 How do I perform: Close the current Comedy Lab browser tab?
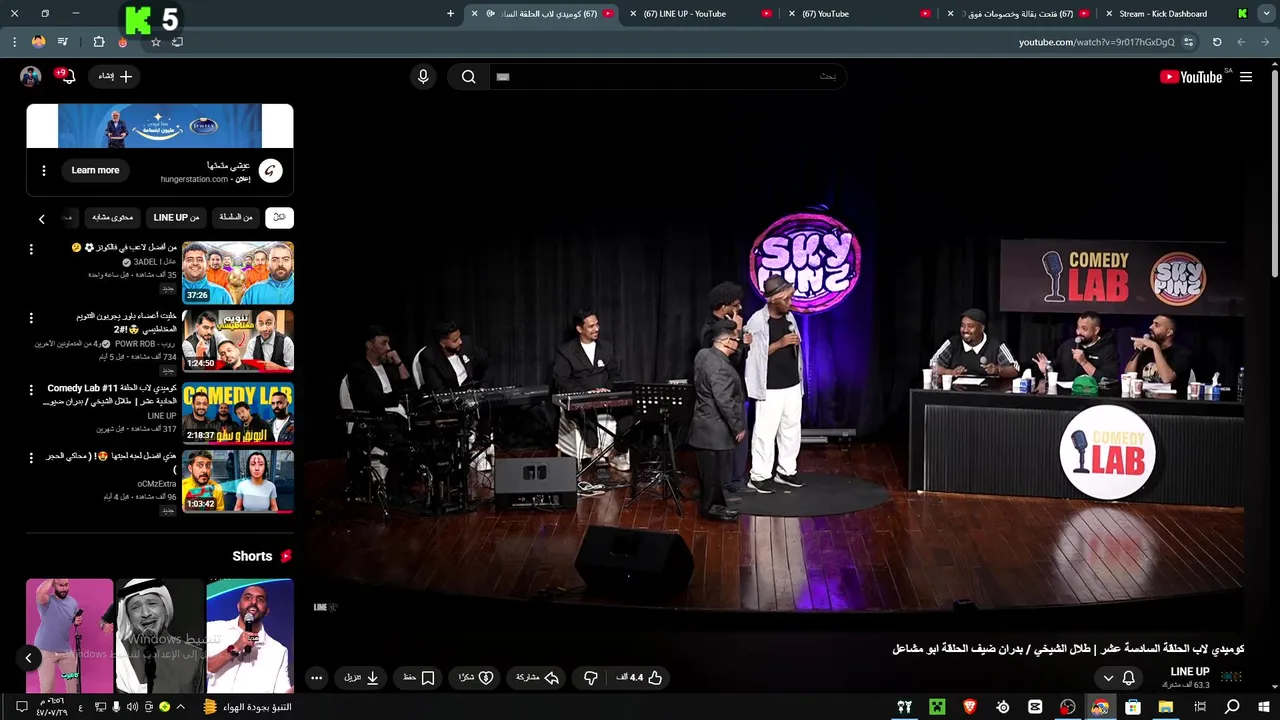pos(474,14)
